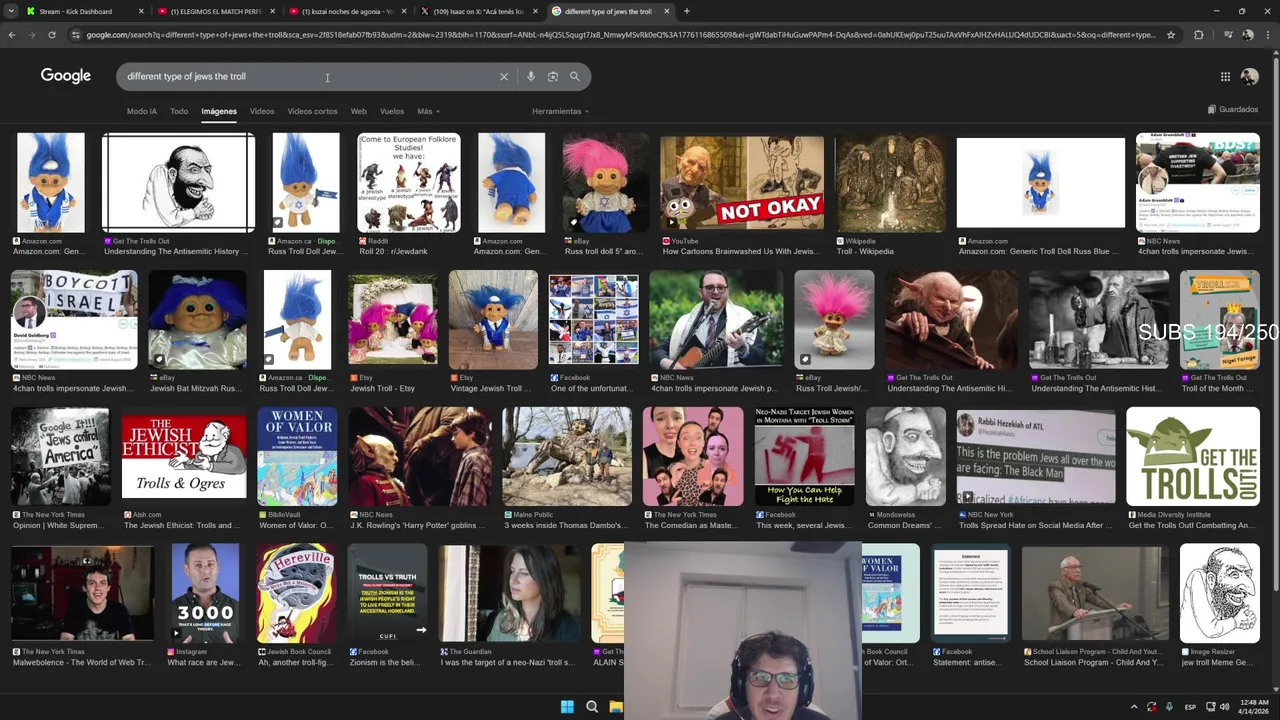Click The Comedian as Master NYT link

[x=693, y=525]
